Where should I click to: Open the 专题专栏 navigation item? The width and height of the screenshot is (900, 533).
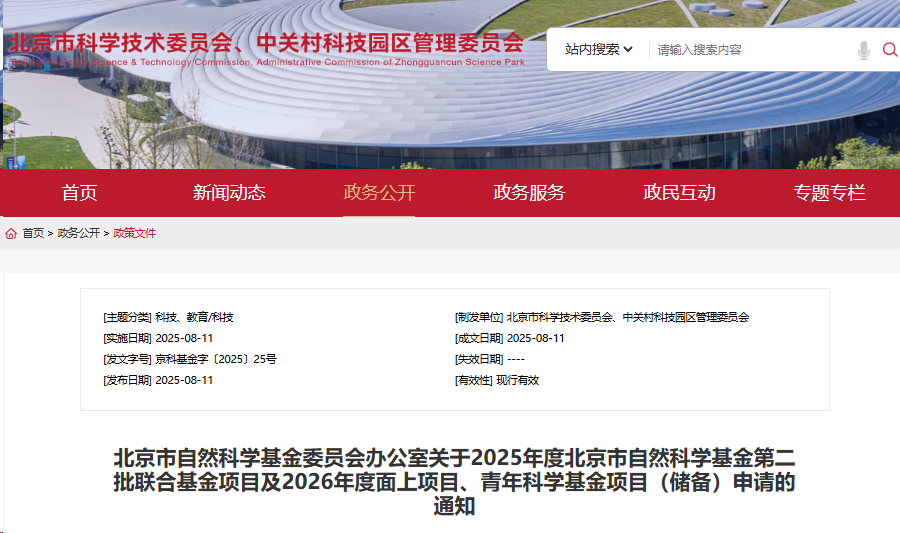tap(829, 193)
